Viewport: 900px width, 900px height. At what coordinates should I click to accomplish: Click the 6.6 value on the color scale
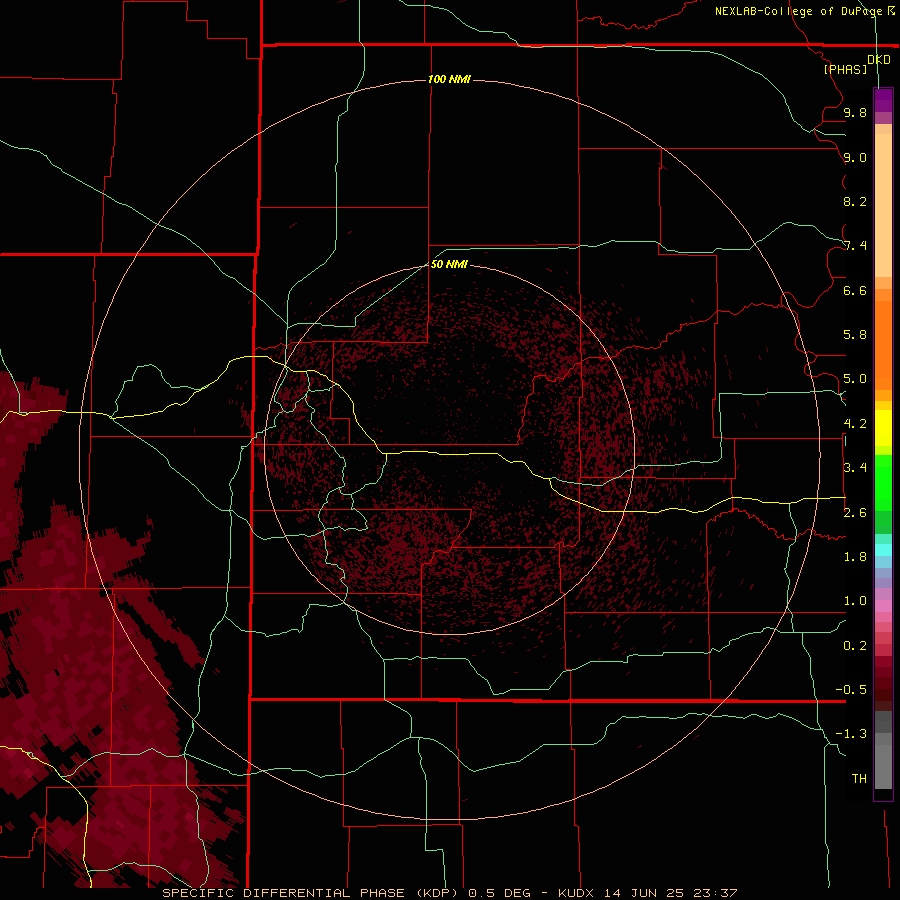tap(855, 290)
